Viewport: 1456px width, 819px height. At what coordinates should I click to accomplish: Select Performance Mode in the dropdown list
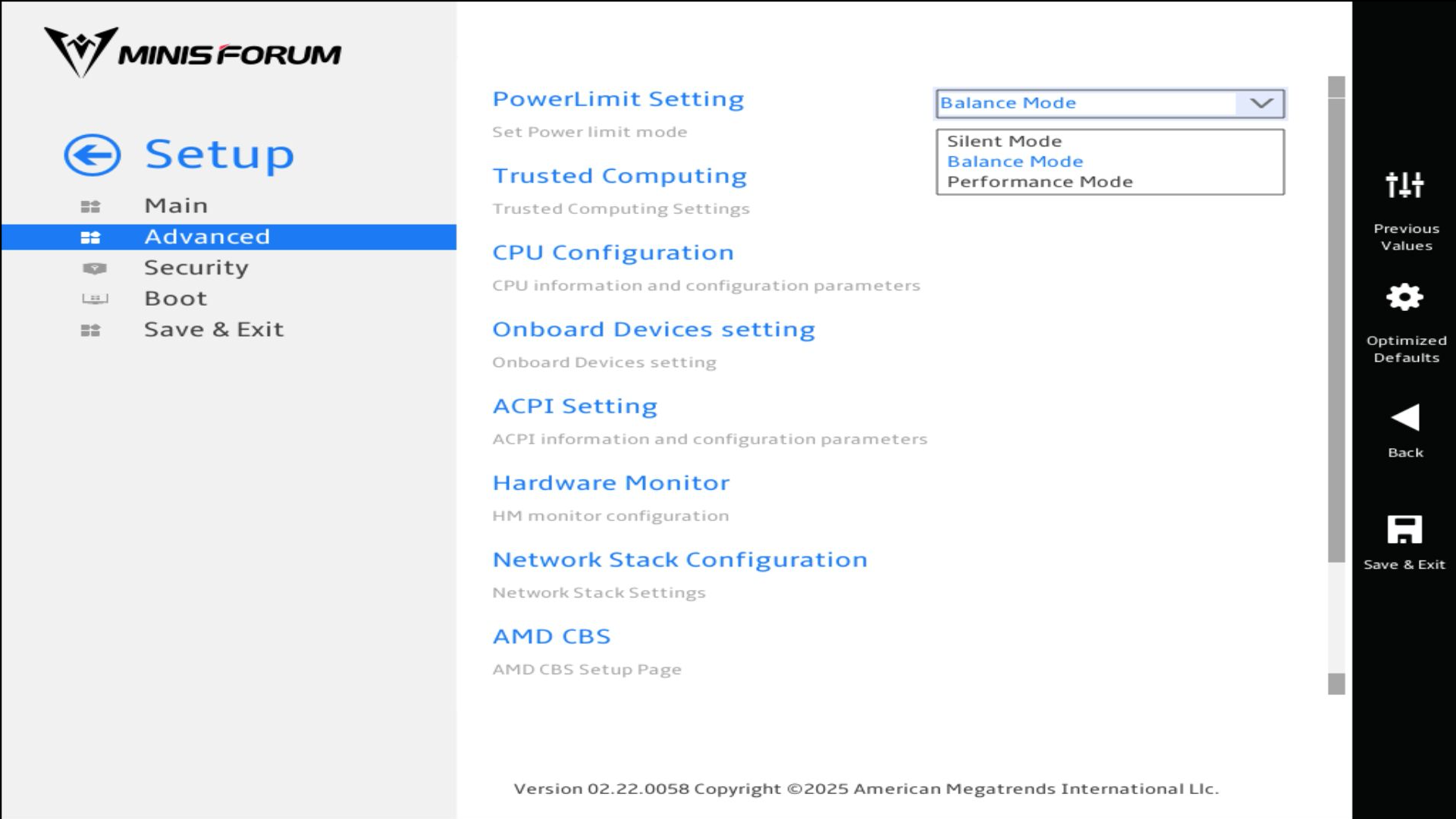[1039, 182]
